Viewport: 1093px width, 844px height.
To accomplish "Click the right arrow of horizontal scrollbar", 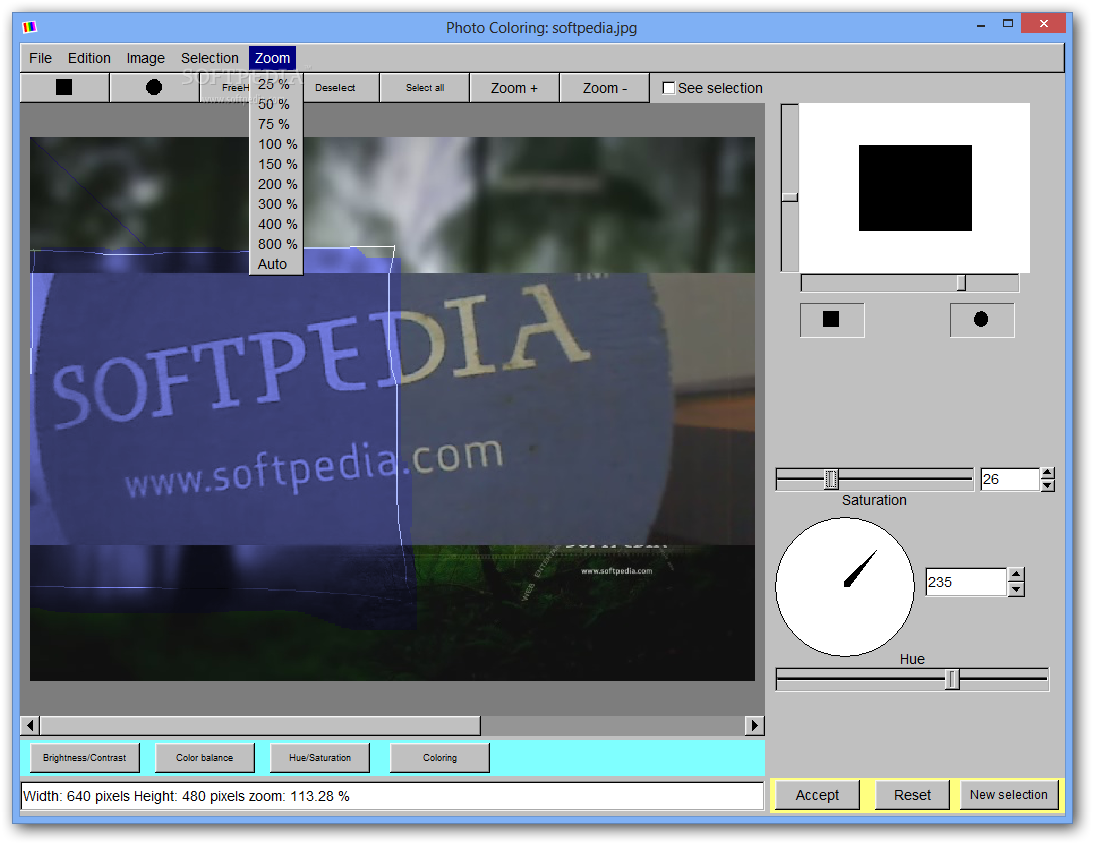I will [x=754, y=726].
